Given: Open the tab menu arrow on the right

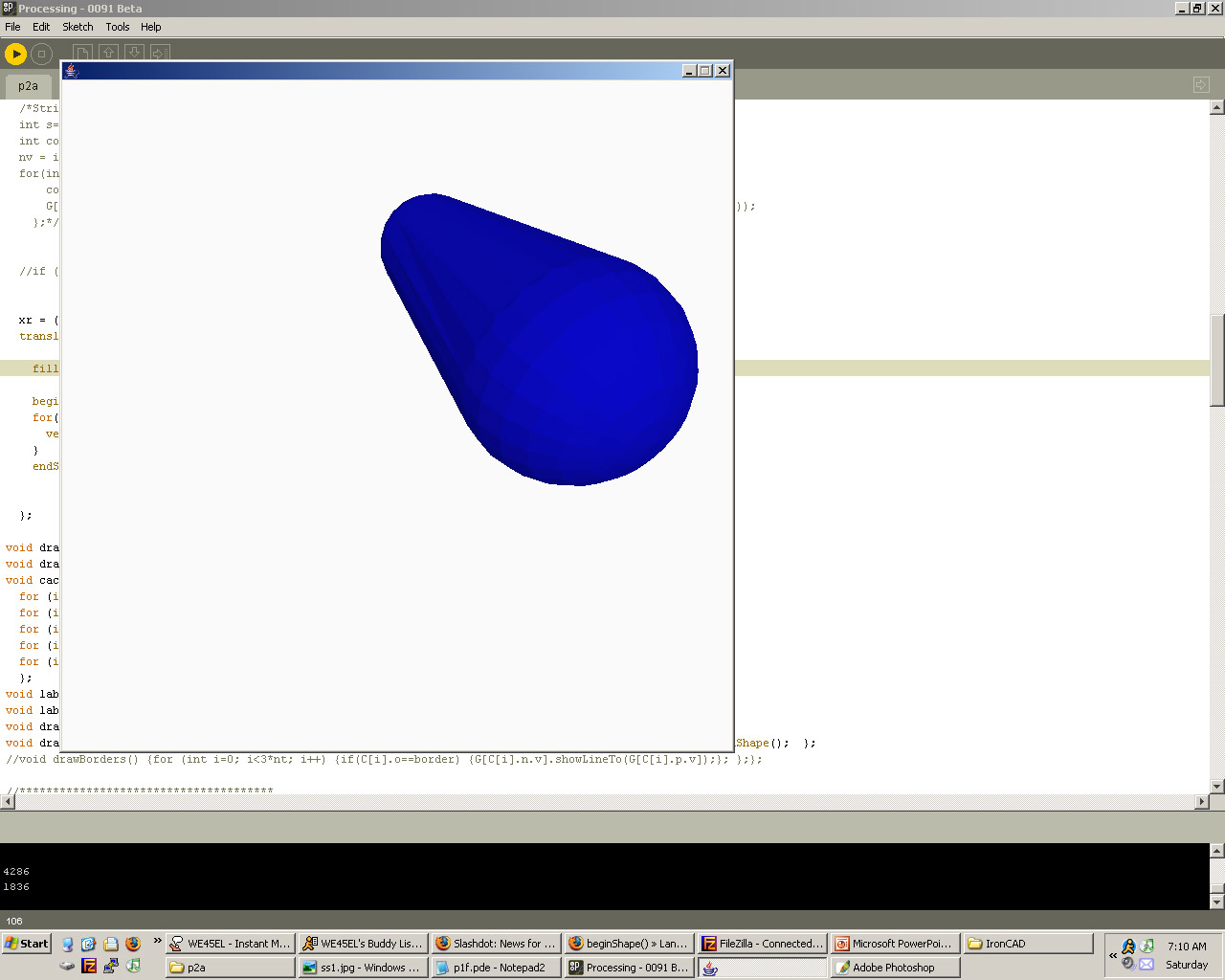Looking at the screenshot, I should tap(1201, 85).
